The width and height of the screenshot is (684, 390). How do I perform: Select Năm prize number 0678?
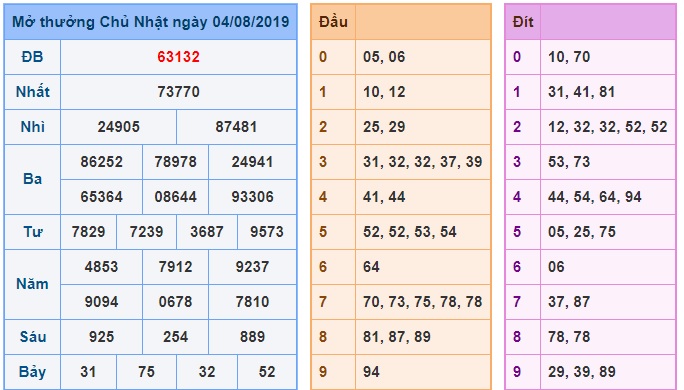point(175,302)
